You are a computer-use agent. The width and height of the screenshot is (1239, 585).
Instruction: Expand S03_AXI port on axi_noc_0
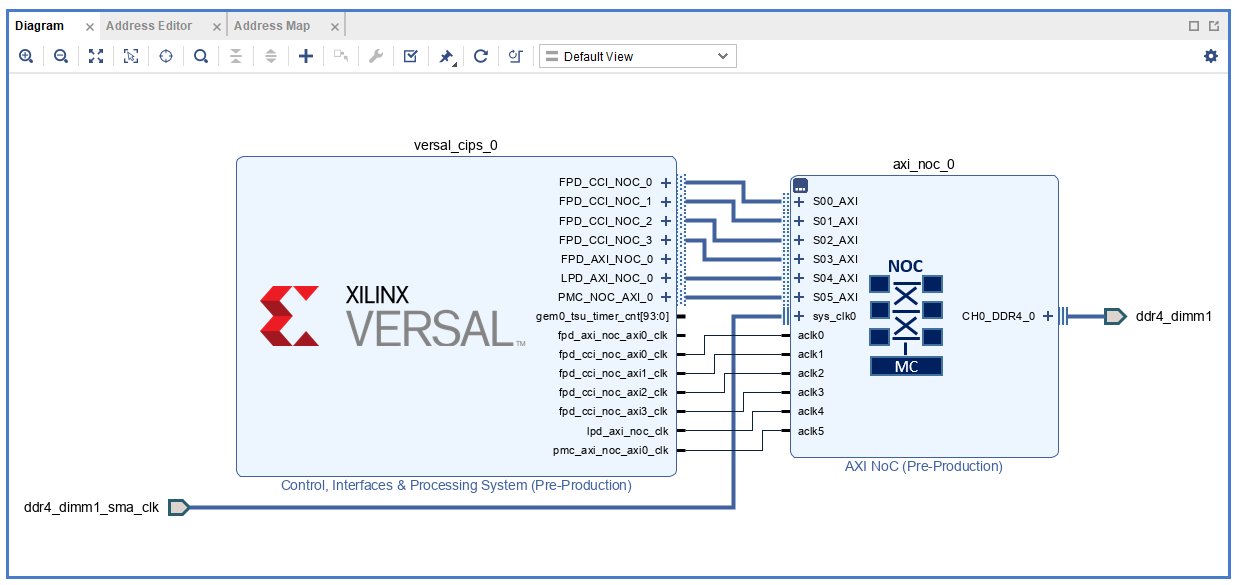(x=799, y=259)
